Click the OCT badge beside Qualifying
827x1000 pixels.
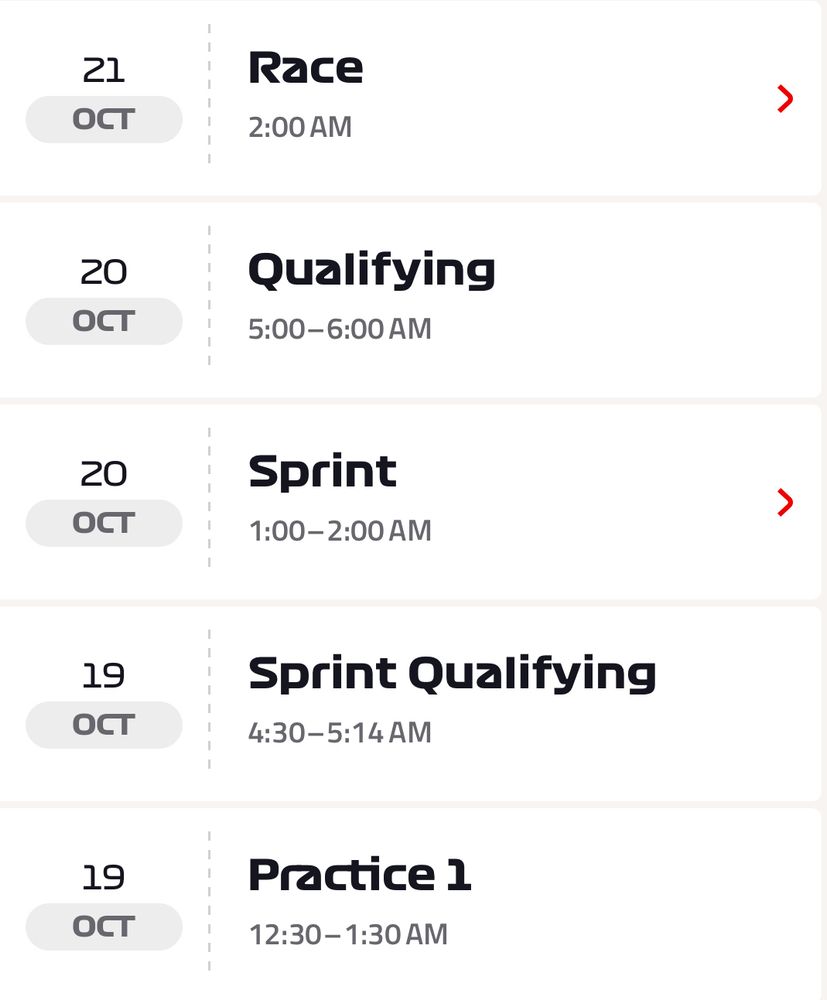pyautogui.click(x=104, y=321)
